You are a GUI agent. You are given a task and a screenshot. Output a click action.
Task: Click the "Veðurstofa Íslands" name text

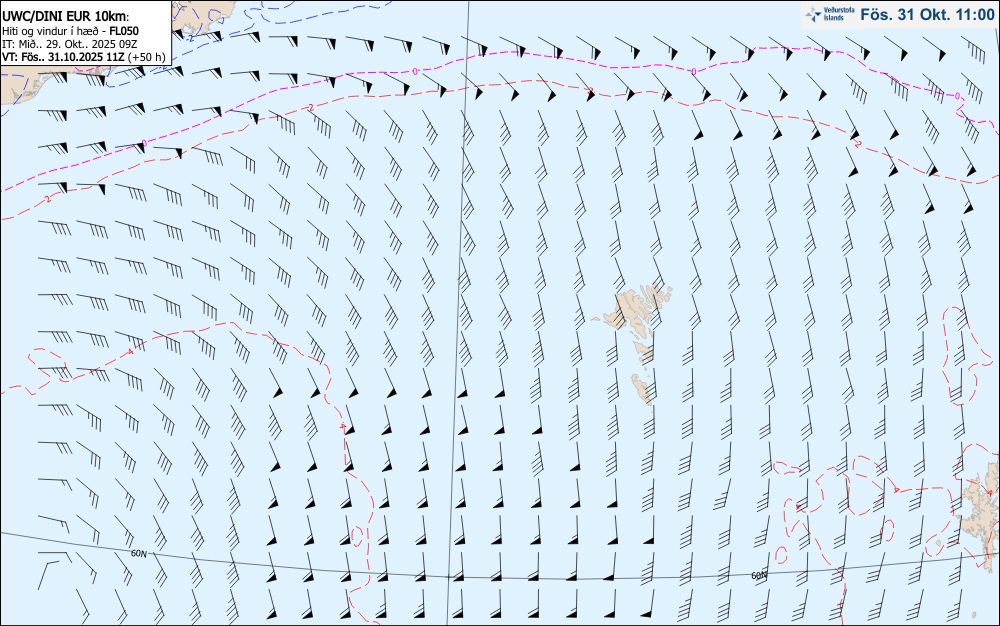(839, 14)
